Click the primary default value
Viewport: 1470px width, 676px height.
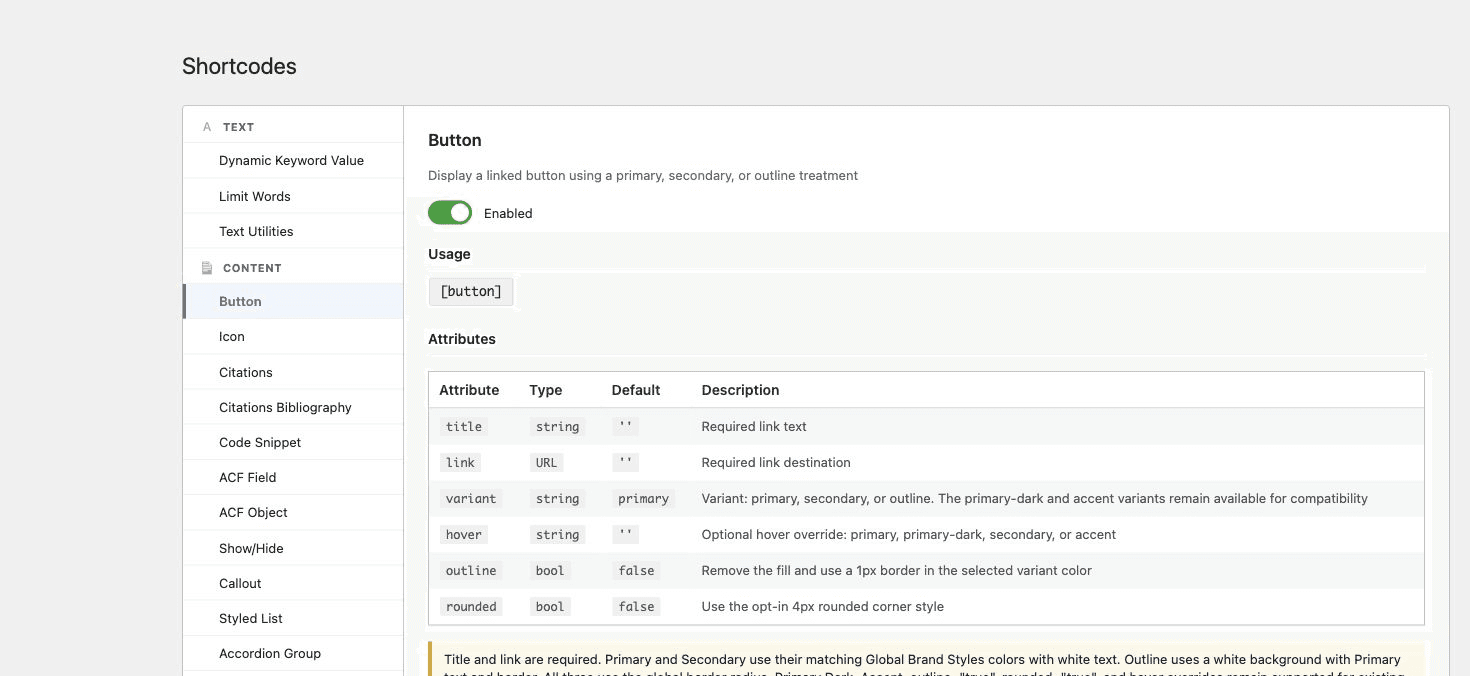click(643, 498)
